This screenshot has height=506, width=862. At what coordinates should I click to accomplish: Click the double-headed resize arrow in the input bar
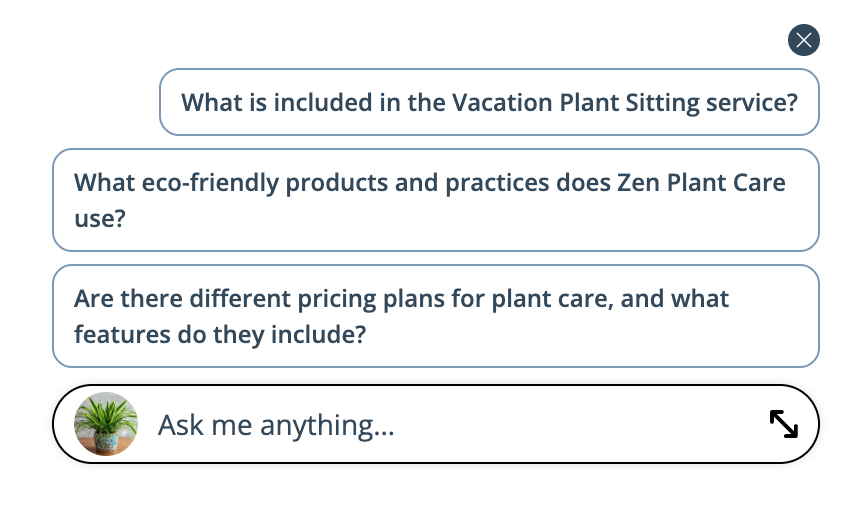783,424
